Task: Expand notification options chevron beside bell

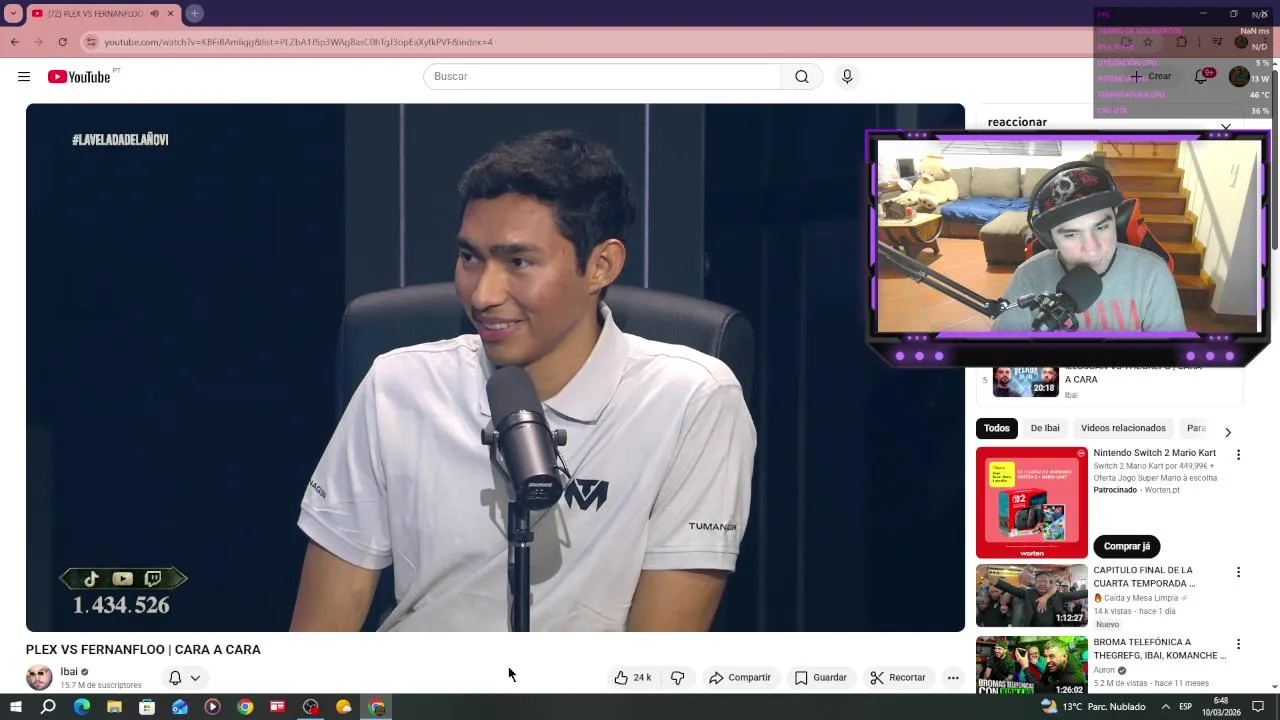Action: click(195, 678)
